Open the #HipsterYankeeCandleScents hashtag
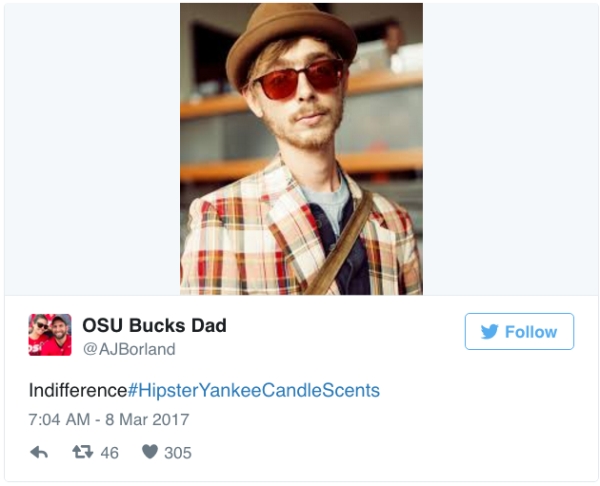600x486 pixels. click(x=254, y=390)
